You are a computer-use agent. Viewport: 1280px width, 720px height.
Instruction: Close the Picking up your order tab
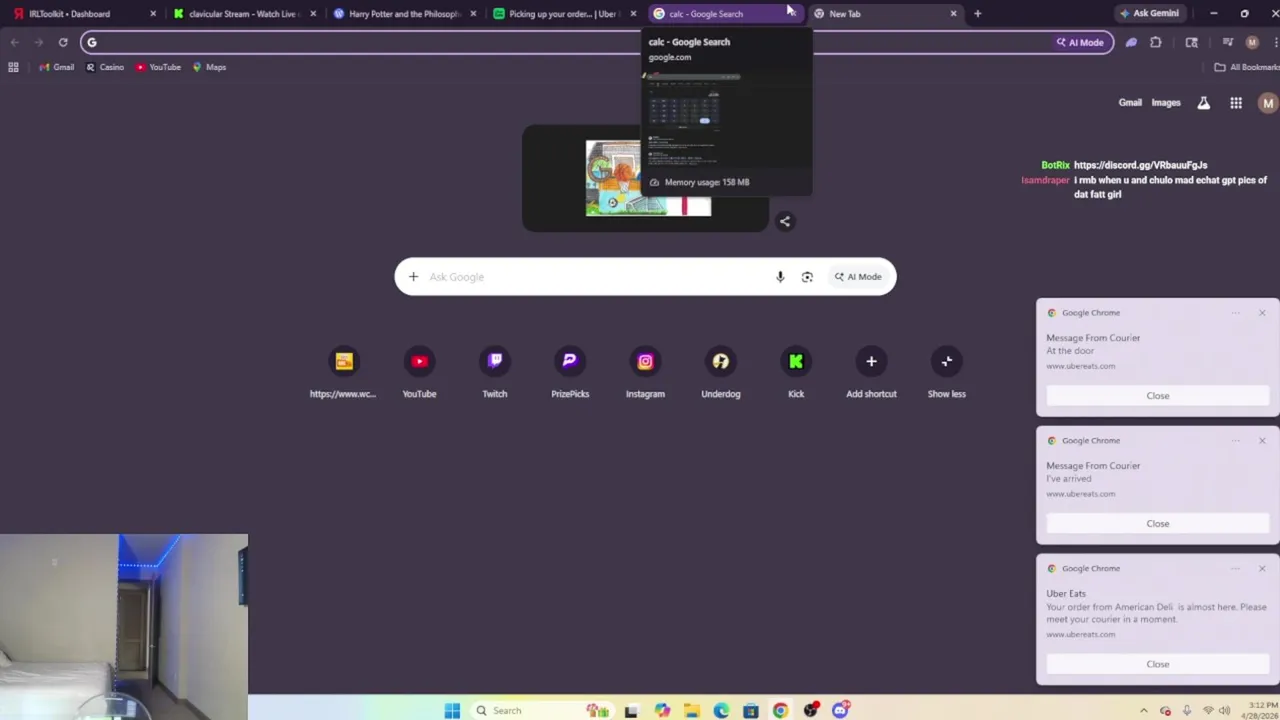(x=633, y=14)
